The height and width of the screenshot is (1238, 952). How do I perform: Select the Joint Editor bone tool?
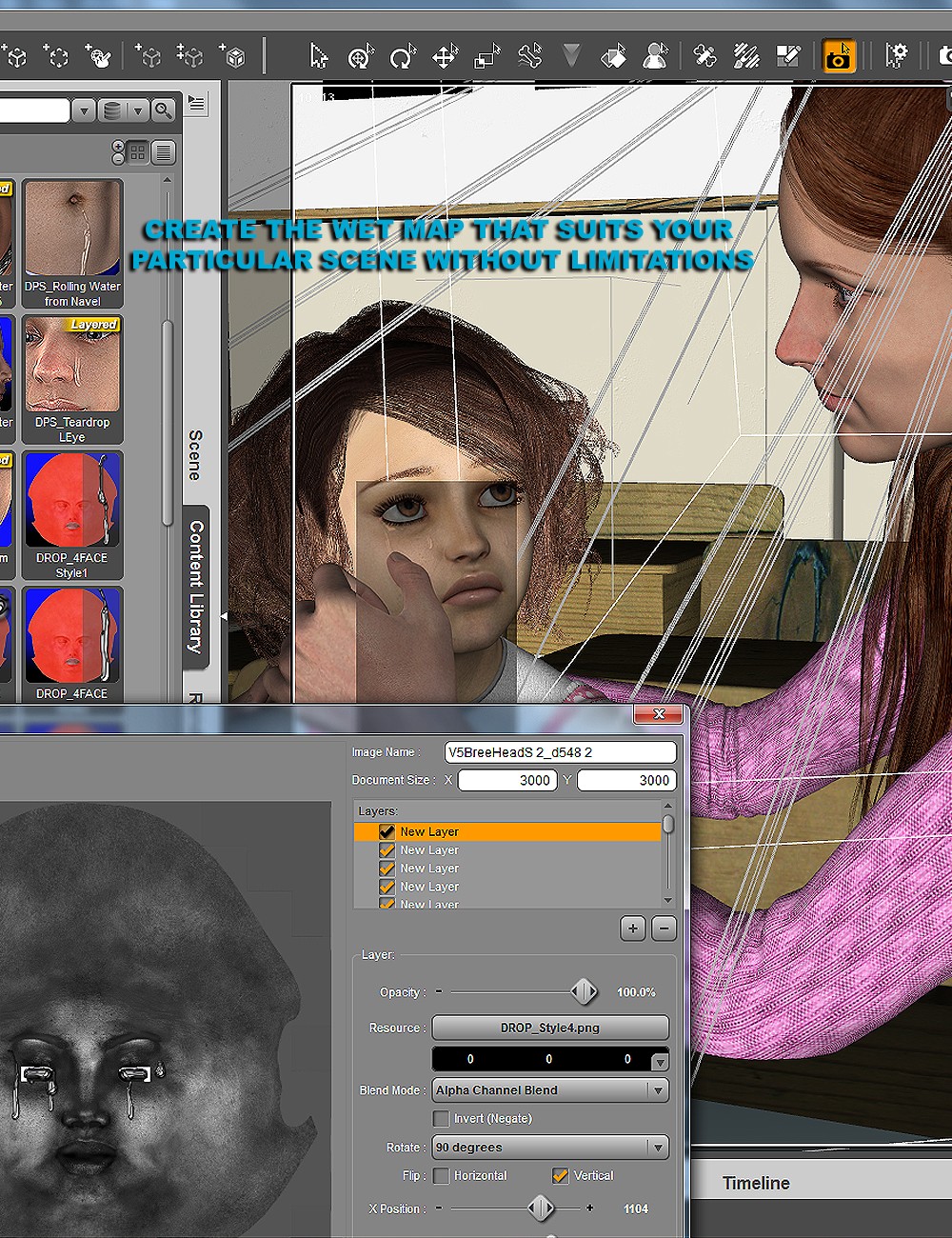(704, 57)
